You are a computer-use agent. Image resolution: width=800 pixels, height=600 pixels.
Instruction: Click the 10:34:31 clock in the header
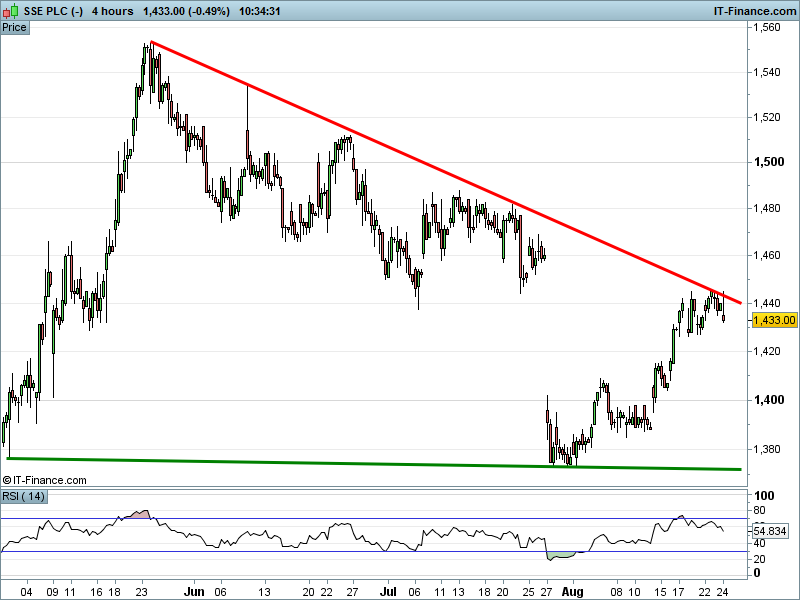(260, 11)
